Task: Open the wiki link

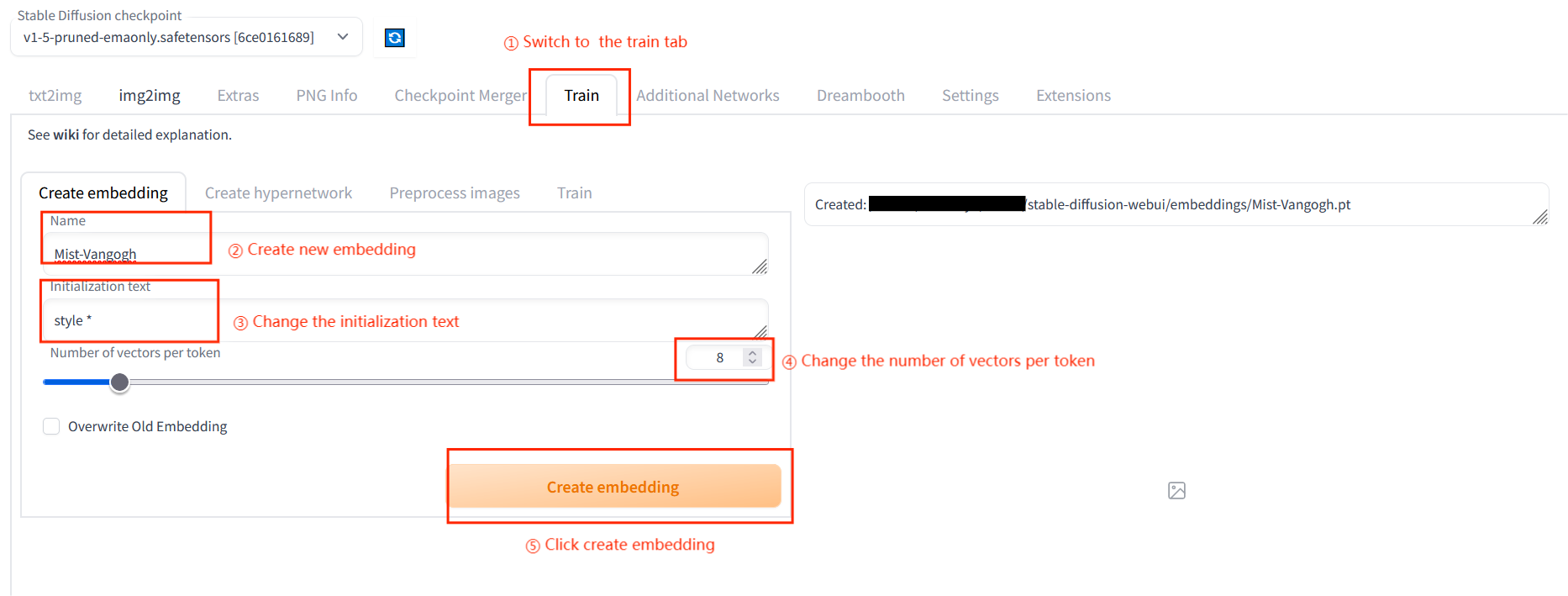Action: (x=66, y=134)
